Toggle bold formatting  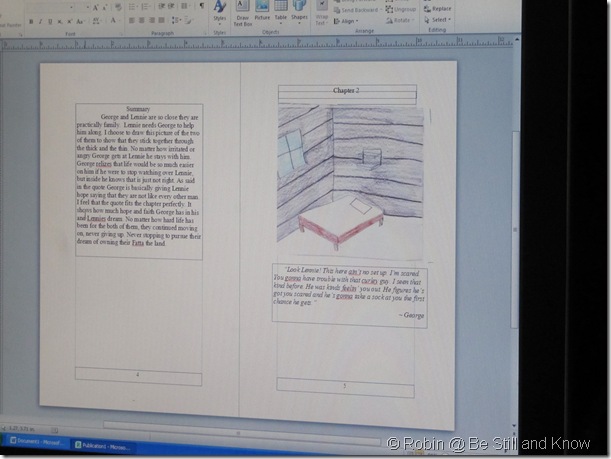31,22
